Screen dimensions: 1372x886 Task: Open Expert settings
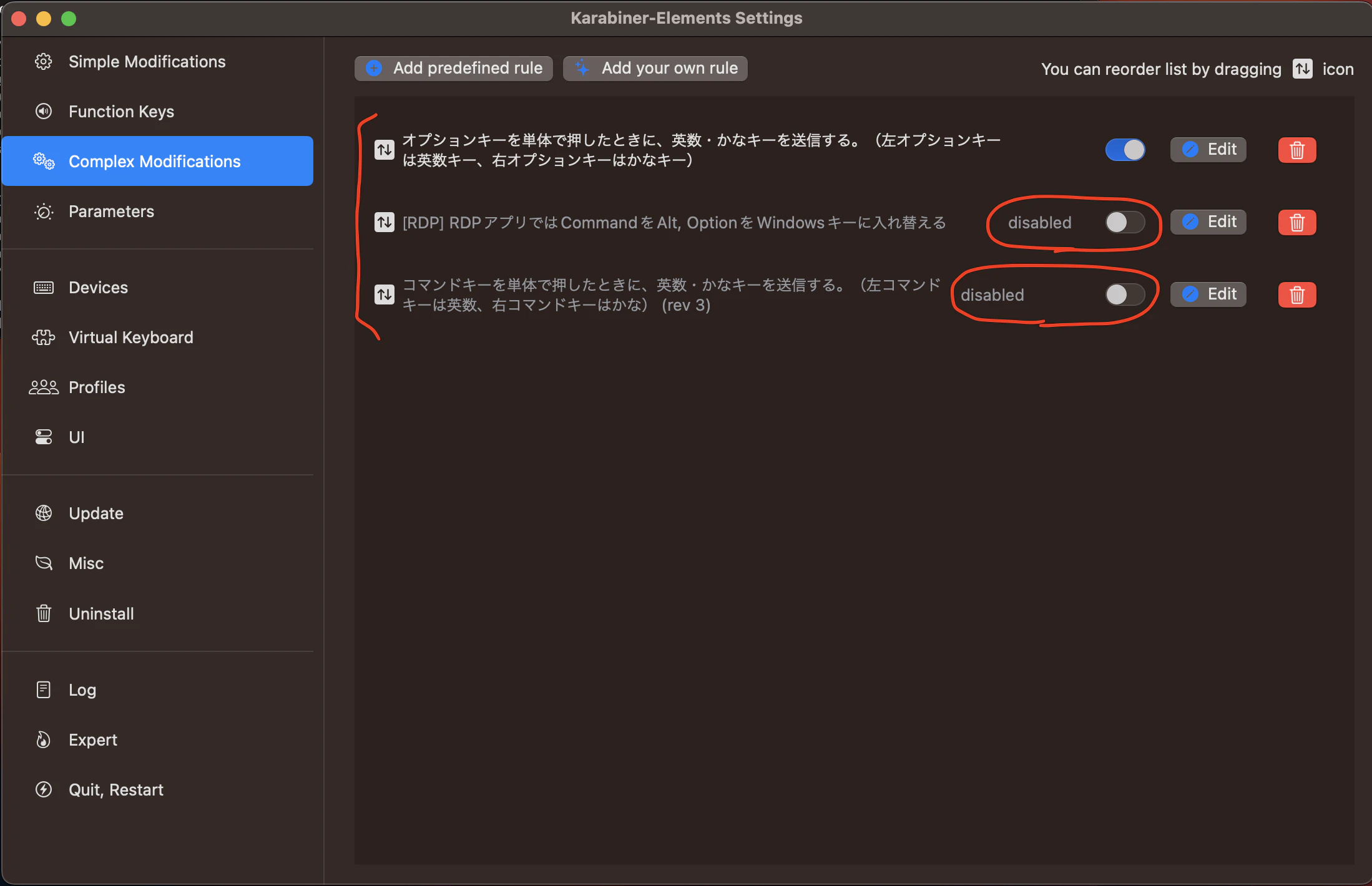point(92,739)
